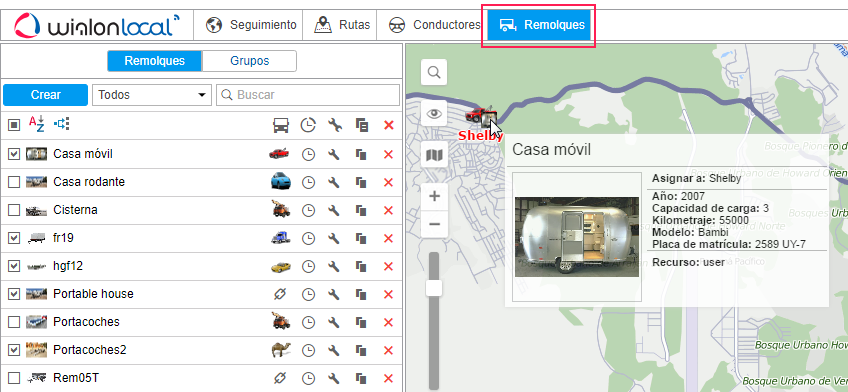Delete the Casa rodante trailer
The image size is (848, 392).
pyautogui.click(x=388, y=182)
